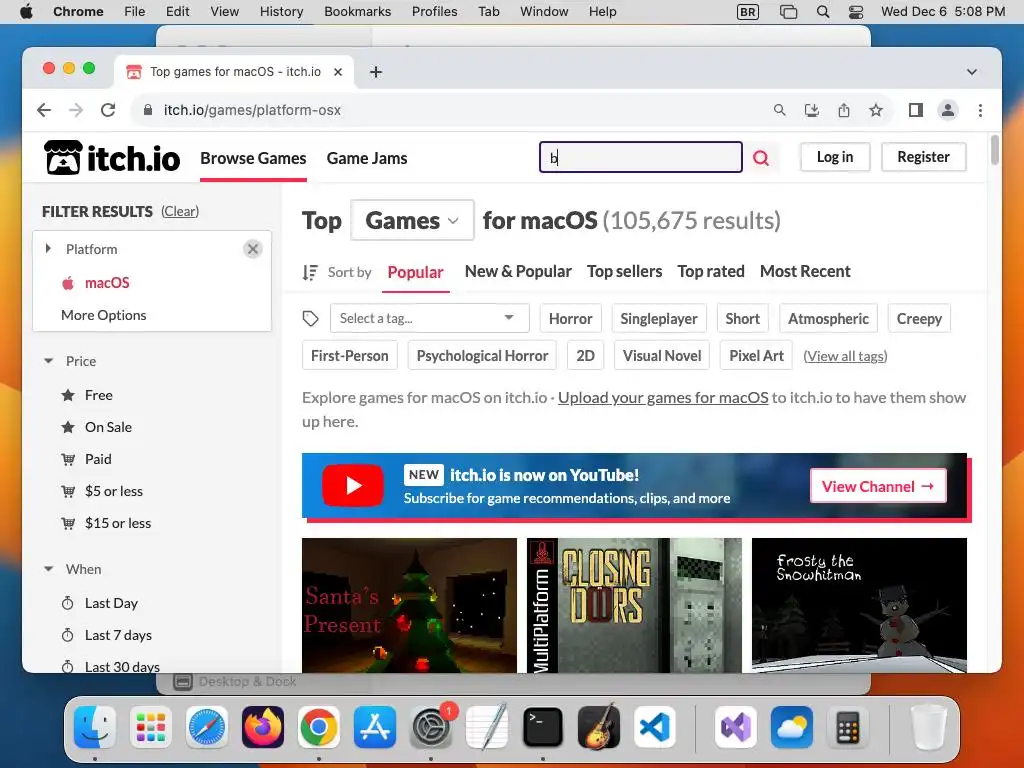1024x768 pixels.
Task: Toggle Chrome side panel icon
Action: pos(916,110)
